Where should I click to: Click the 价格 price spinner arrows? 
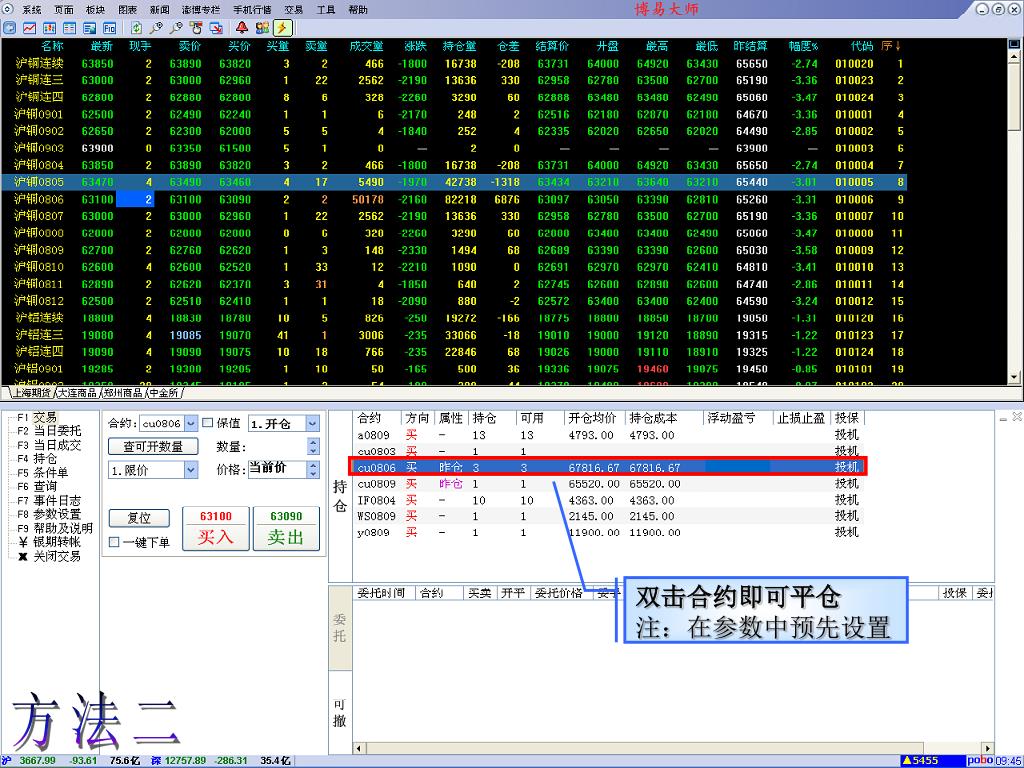click(x=313, y=470)
